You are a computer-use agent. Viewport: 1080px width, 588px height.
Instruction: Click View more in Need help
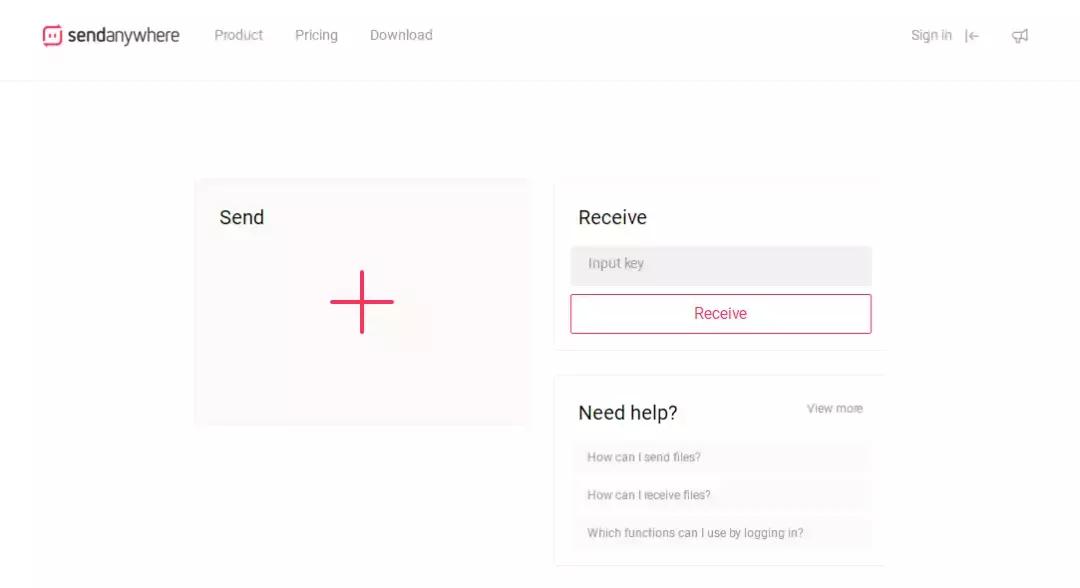834,408
